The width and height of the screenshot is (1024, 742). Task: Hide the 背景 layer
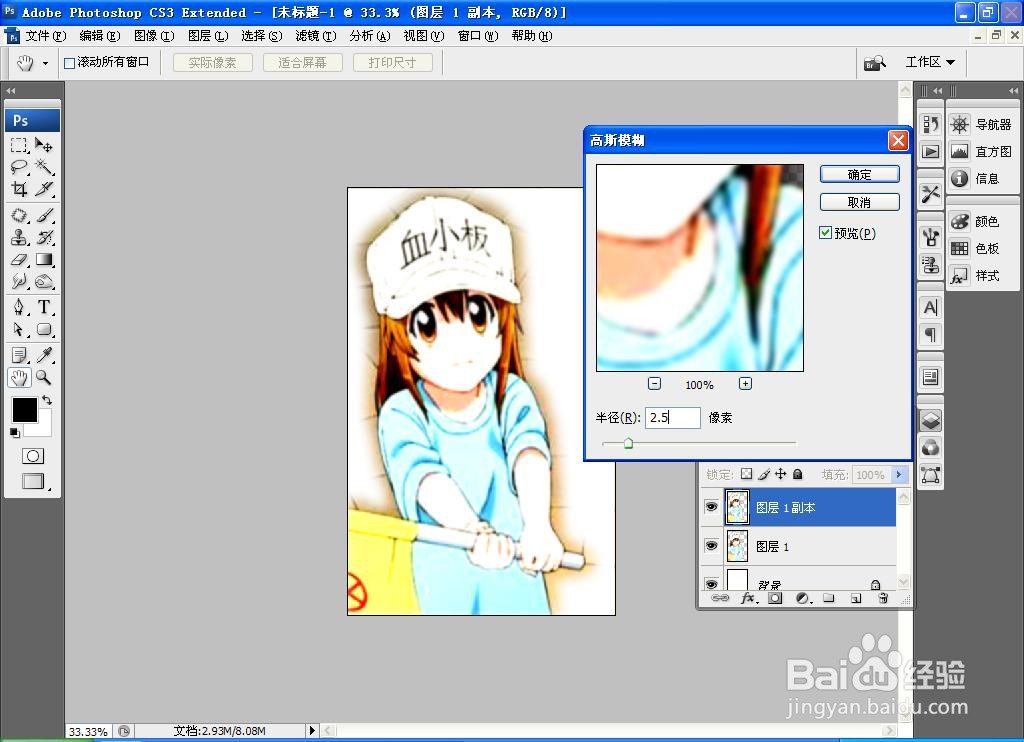tap(711, 583)
